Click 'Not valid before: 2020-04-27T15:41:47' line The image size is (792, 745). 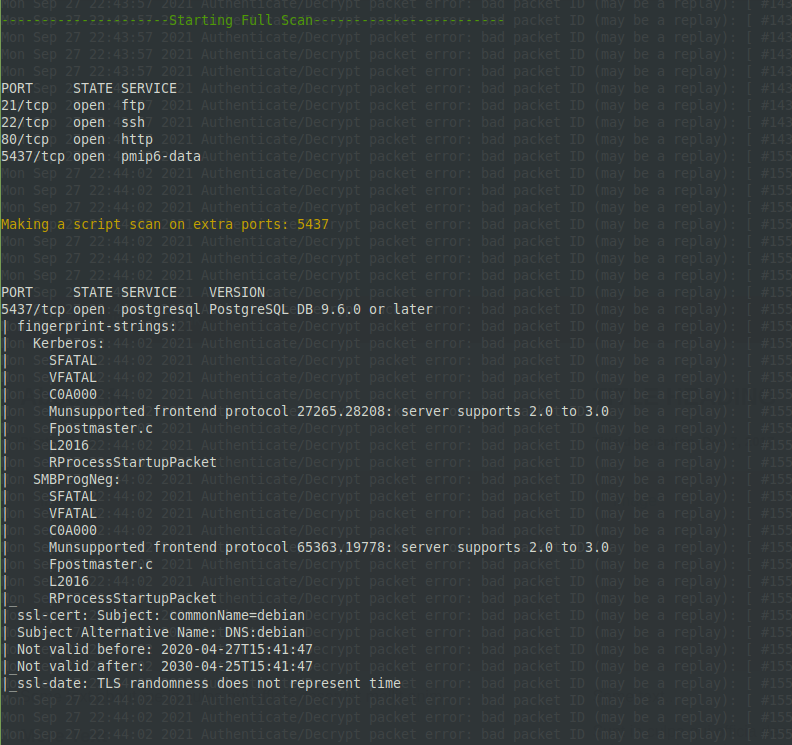pyautogui.click(x=165, y=650)
